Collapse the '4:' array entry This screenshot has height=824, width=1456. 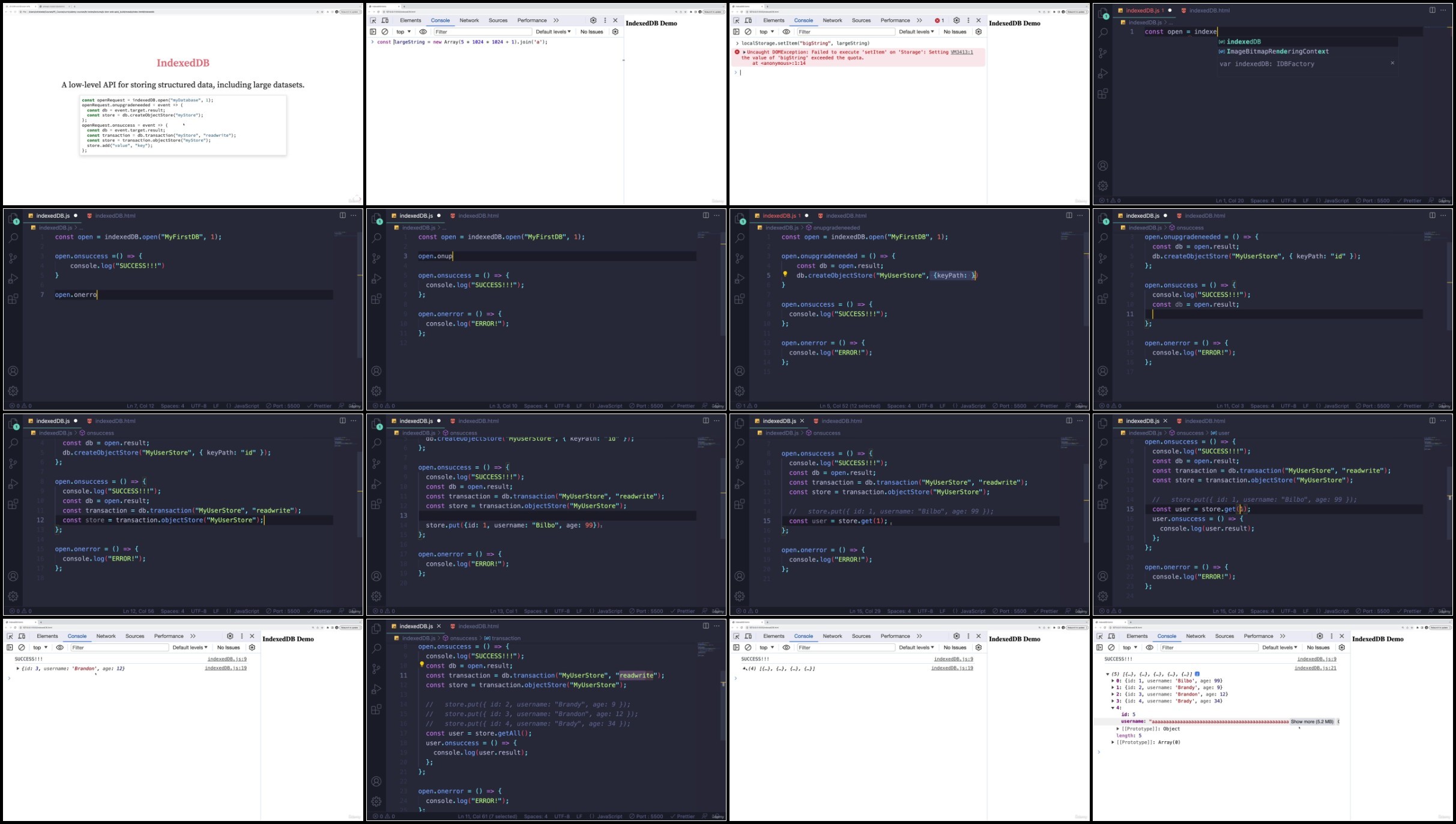(1113, 708)
